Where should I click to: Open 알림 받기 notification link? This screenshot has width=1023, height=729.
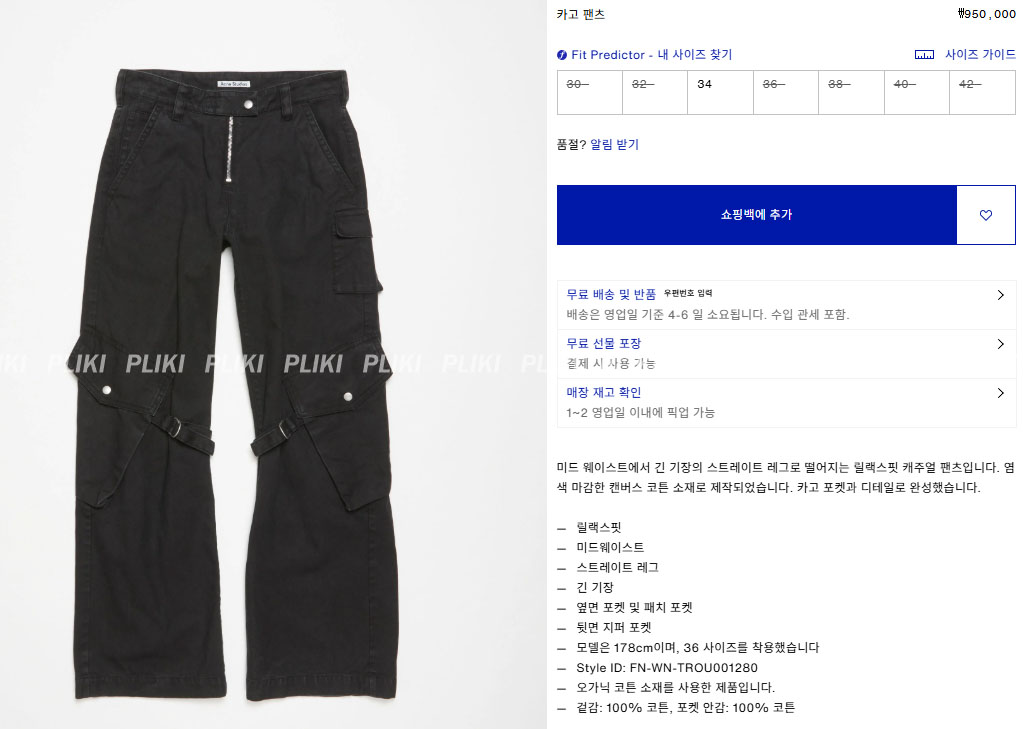coord(615,144)
